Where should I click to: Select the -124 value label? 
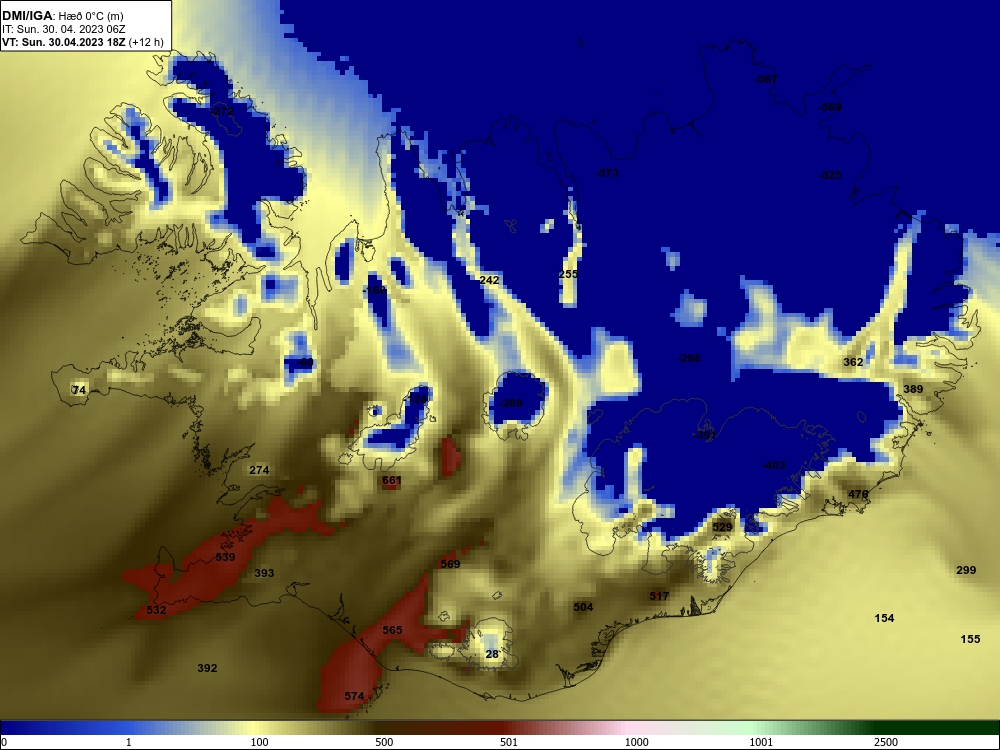coord(416,399)
